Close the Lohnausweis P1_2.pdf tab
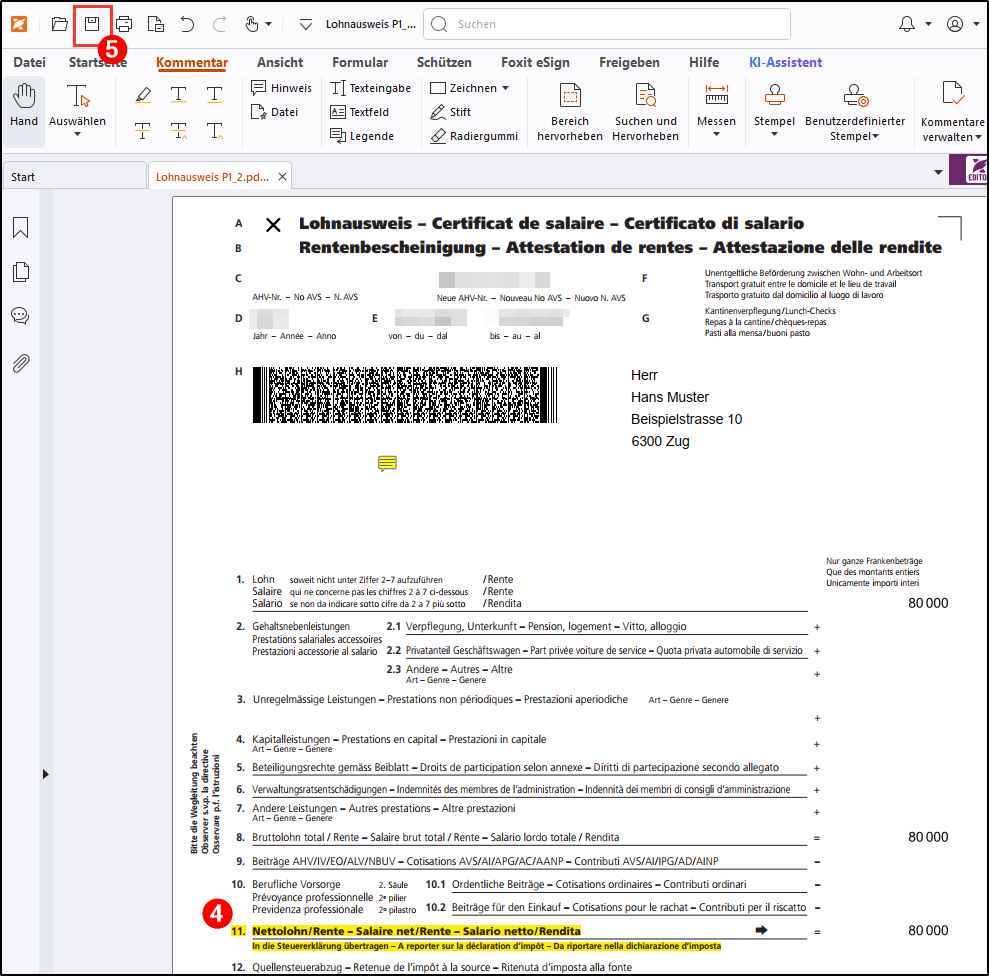 283,177
